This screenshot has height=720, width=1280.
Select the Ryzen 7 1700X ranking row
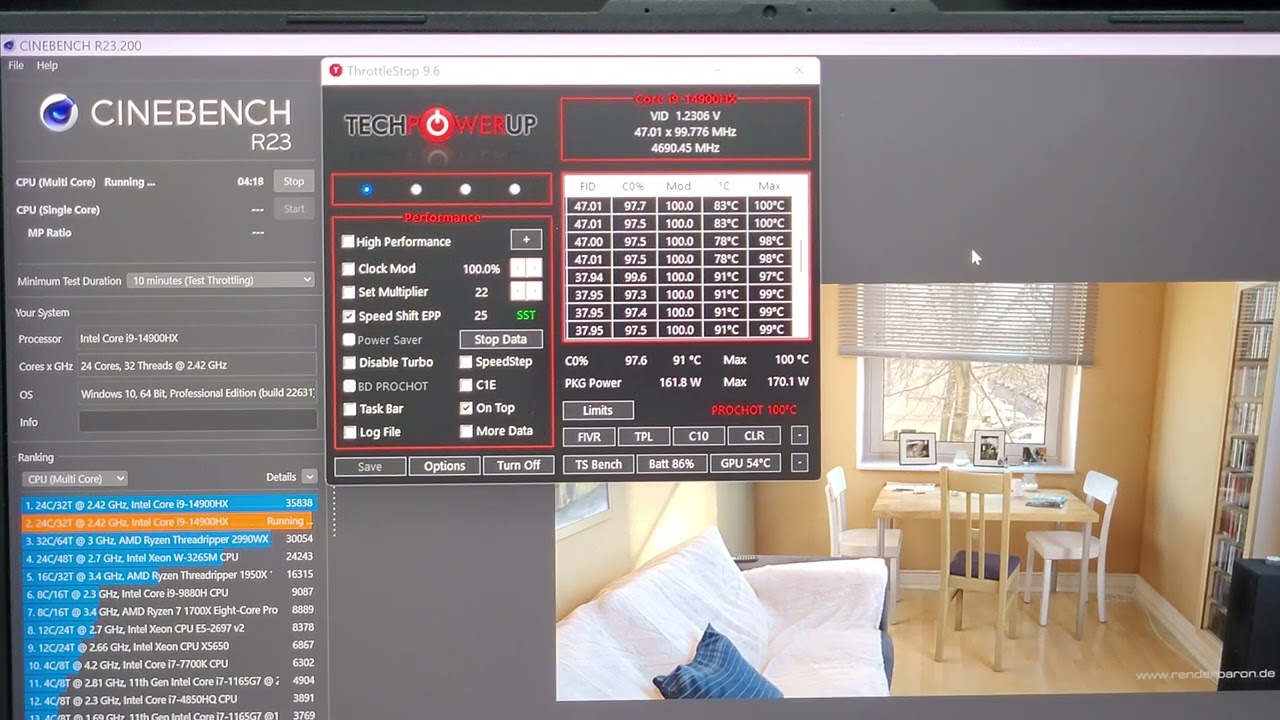(x=169, y=610)
